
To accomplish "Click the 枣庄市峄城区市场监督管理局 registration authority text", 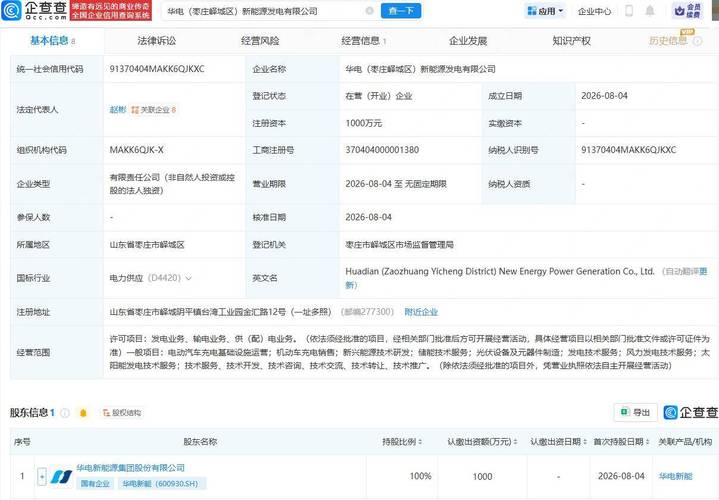I will 399,245.
